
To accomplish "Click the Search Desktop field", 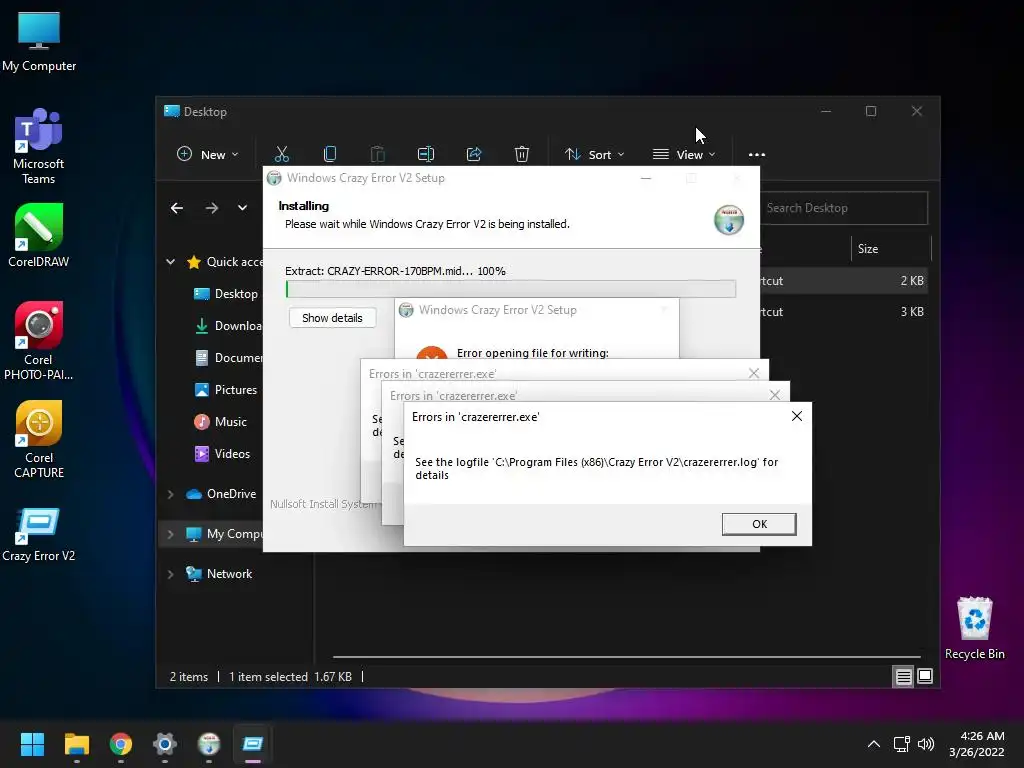I will pyautogui.click(x=844, y=208).
